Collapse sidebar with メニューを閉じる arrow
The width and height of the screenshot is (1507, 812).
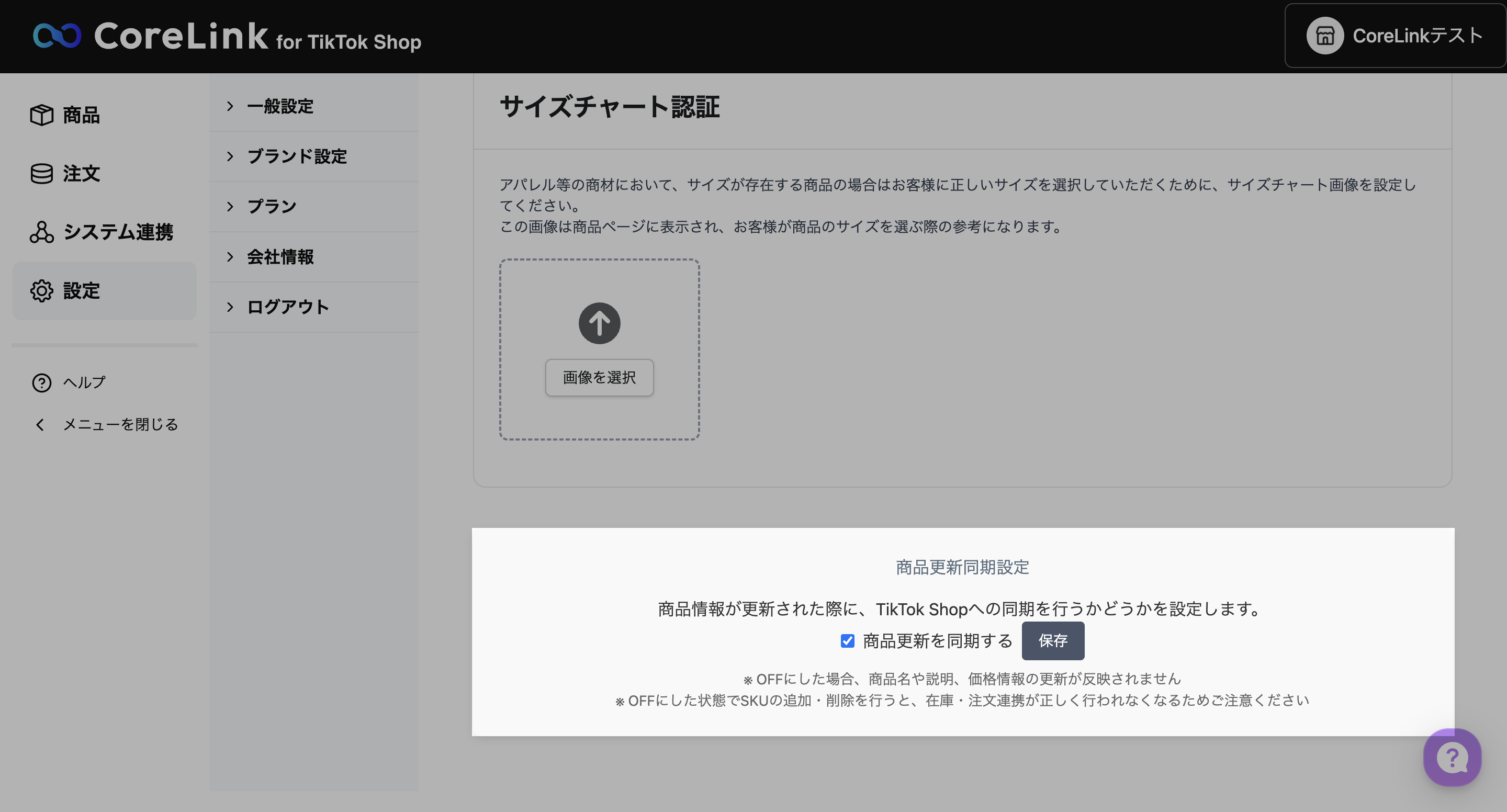coord(40,425)
